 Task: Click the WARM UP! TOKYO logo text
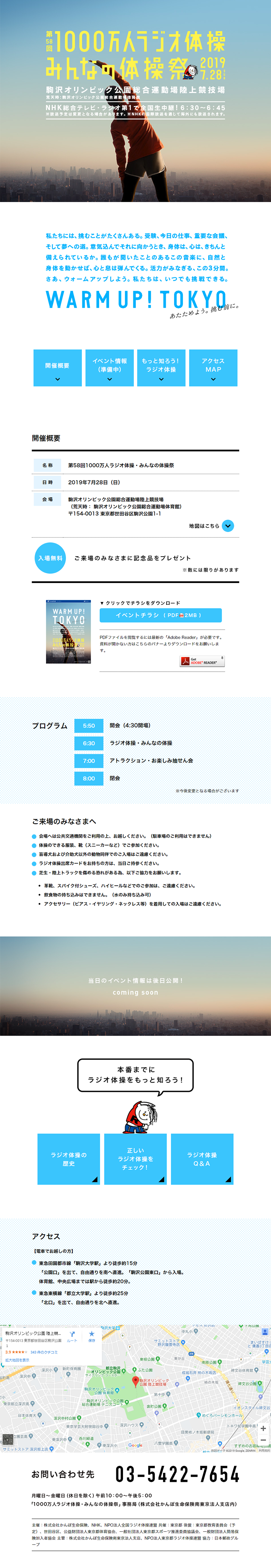tap(137, 299)
